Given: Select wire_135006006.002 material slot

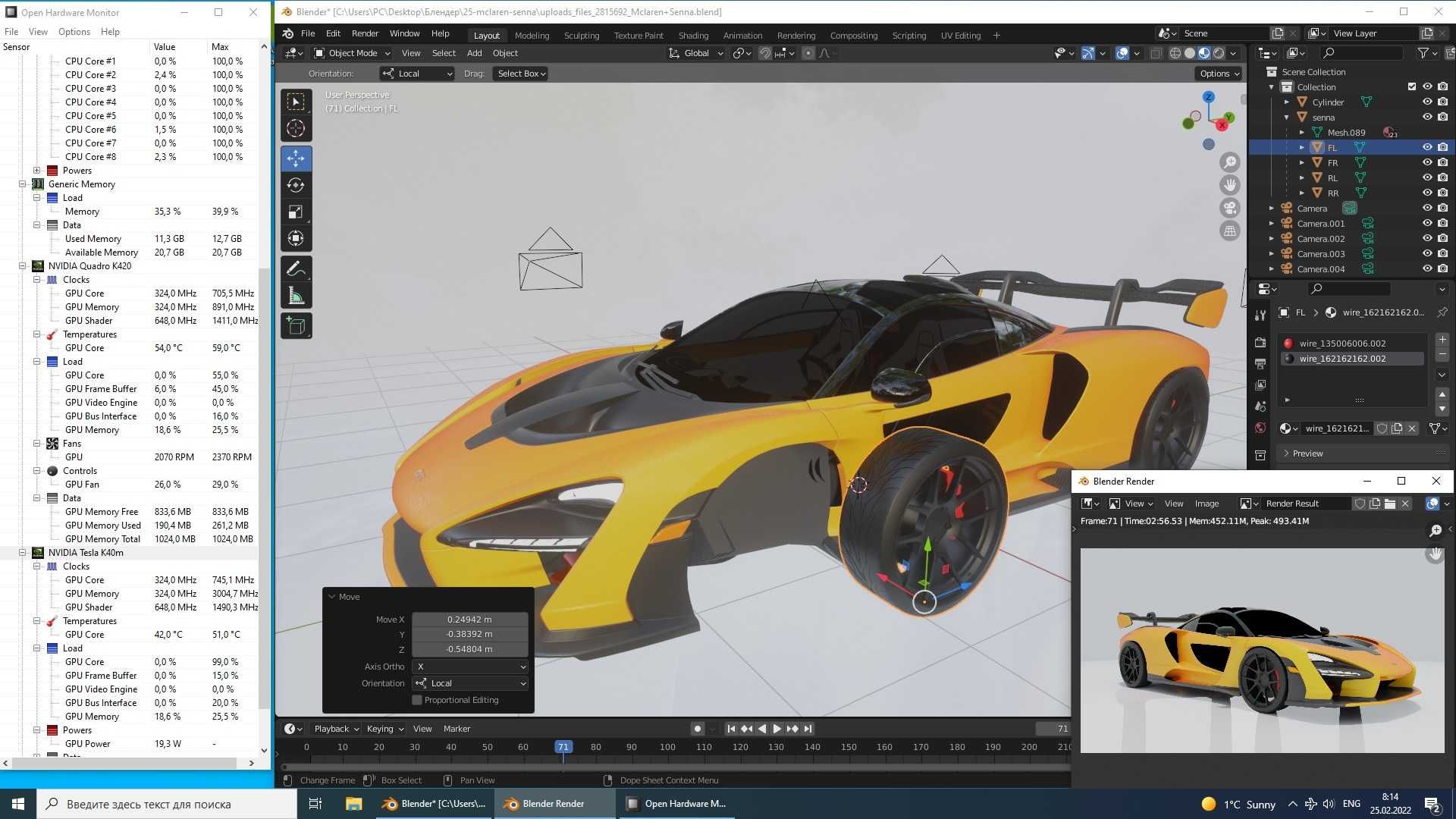Looking at the screenshot, I should [x=1352, y=344].
